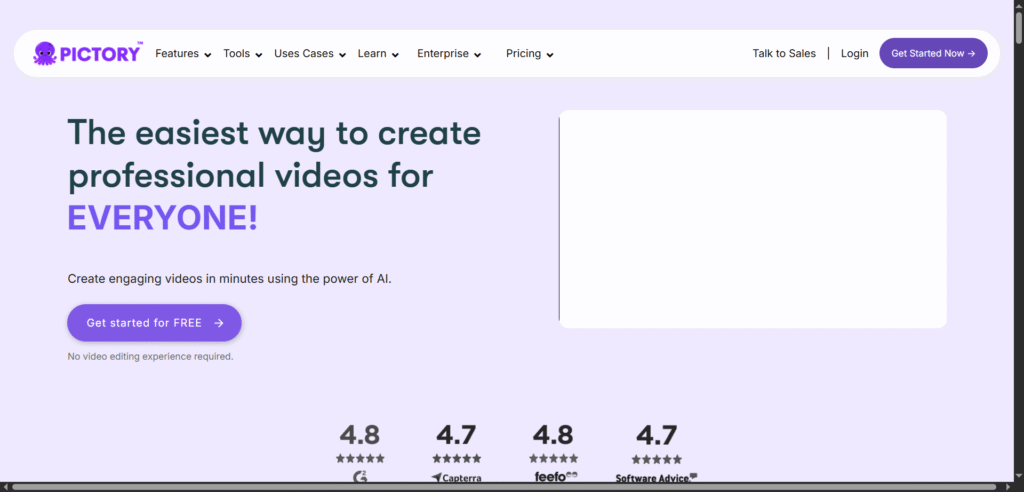Viewport: 1024px width, 492px height.
Task: Open the Pricing menu
Action: click(523, 54)
